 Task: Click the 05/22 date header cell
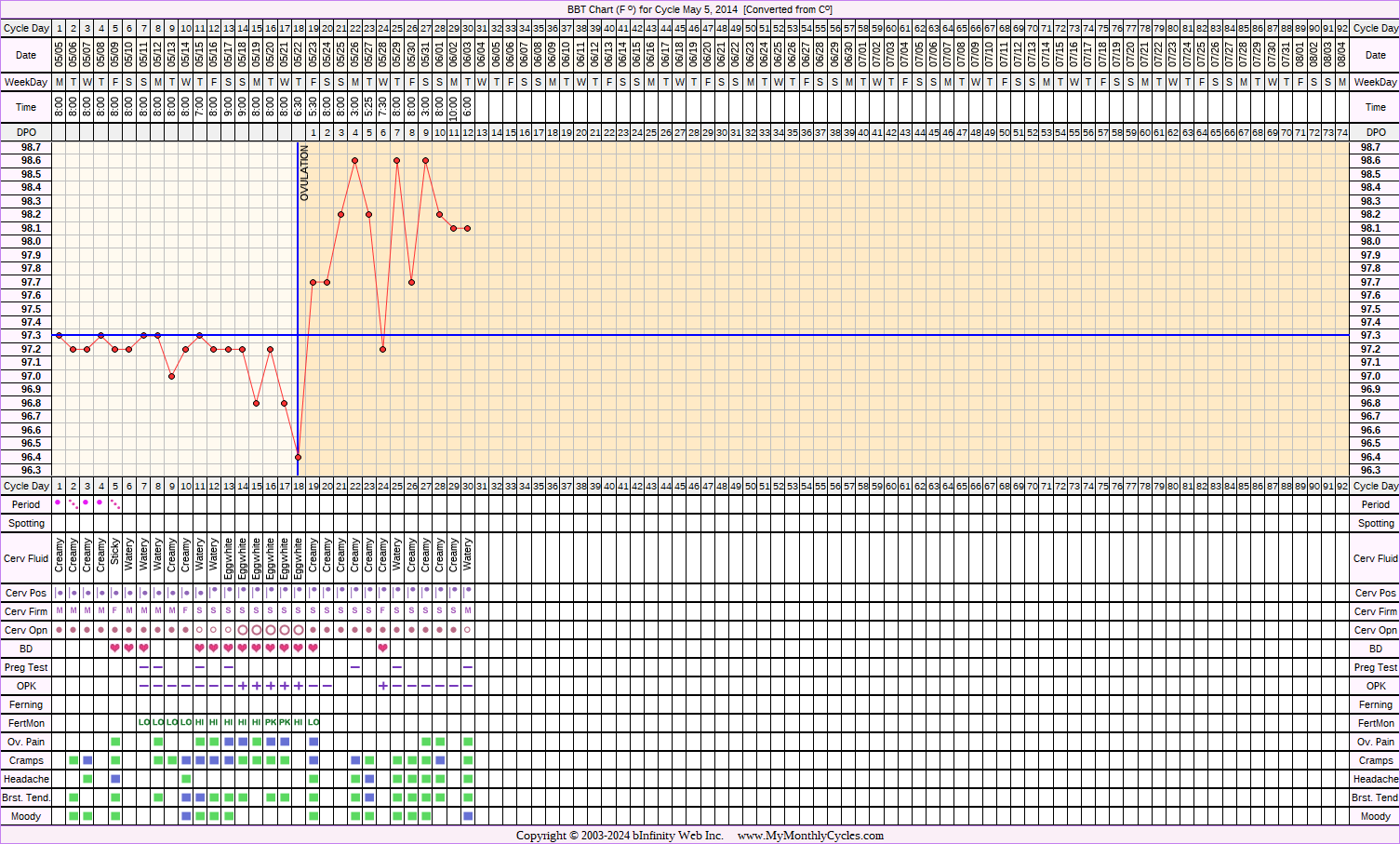click(x=299, y=53)
